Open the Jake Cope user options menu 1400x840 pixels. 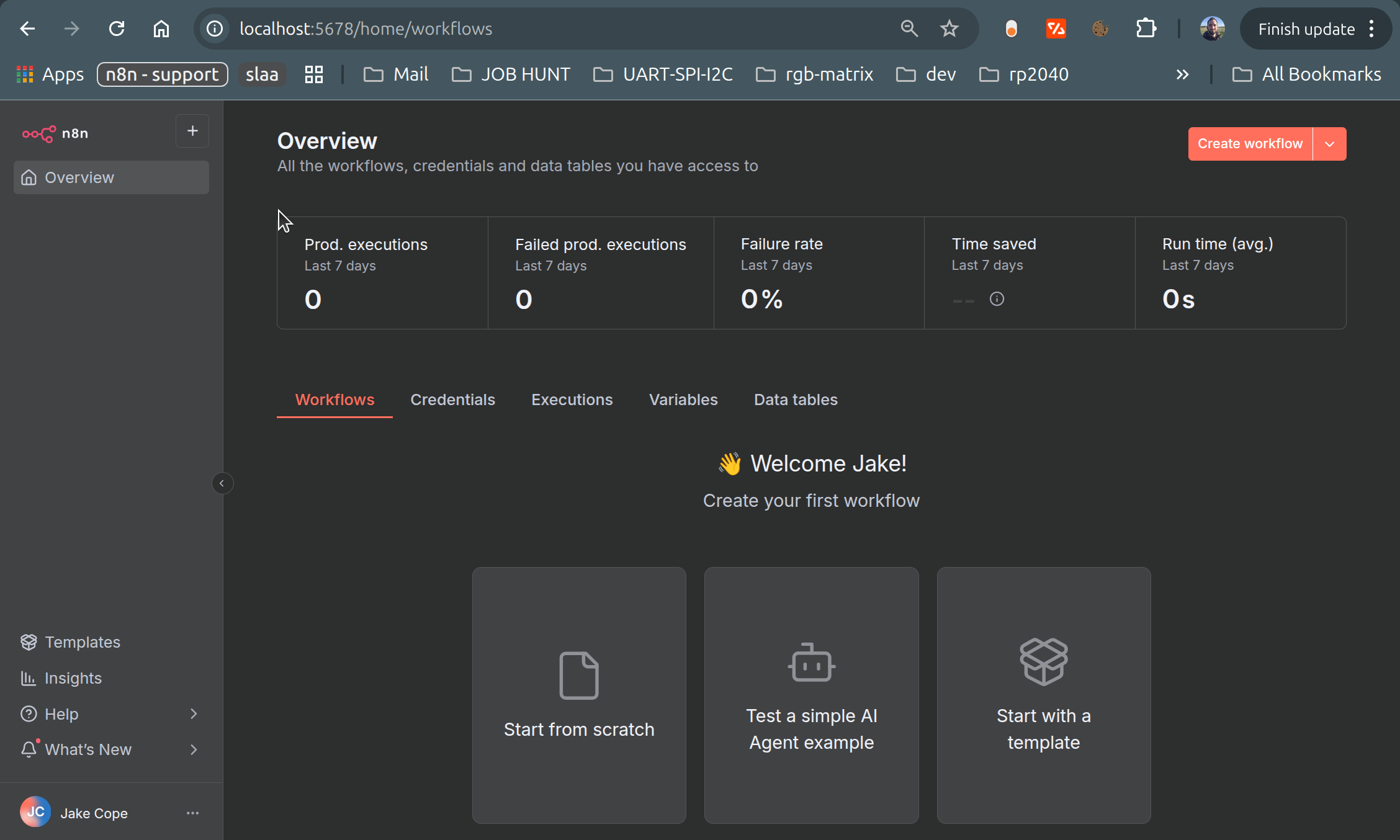pyautogui.click(x=192, y=813)
